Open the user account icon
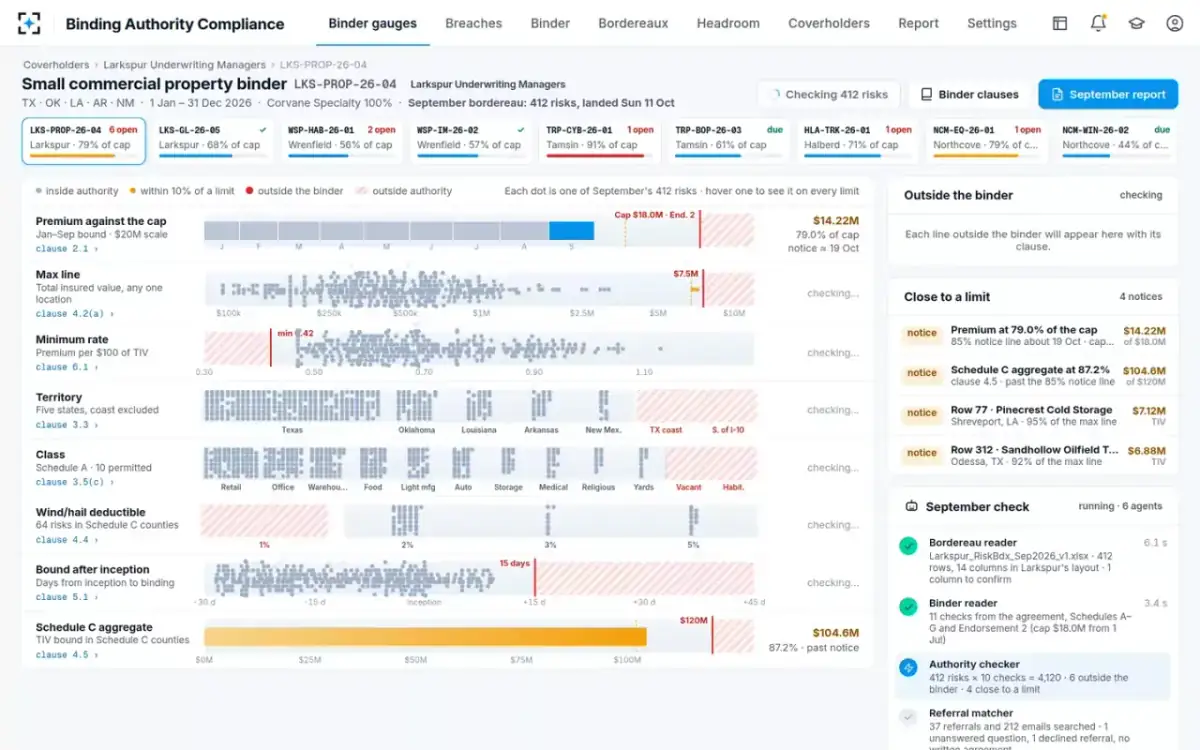Screen dimensions: 1200x750 coord(1174,23)
